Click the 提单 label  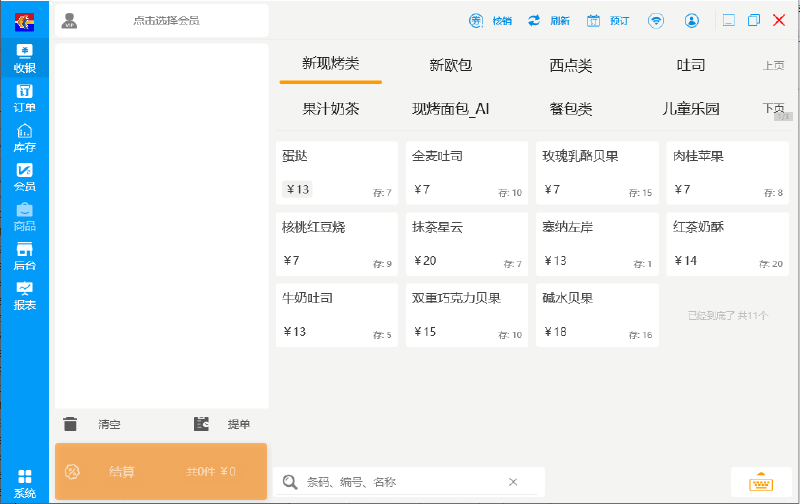pos(239,424)
